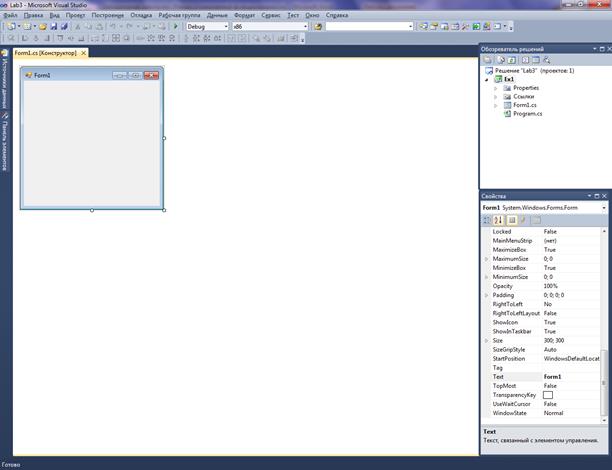Click Properties icon in Solution Explorer toolbar

tap(487, 60)
